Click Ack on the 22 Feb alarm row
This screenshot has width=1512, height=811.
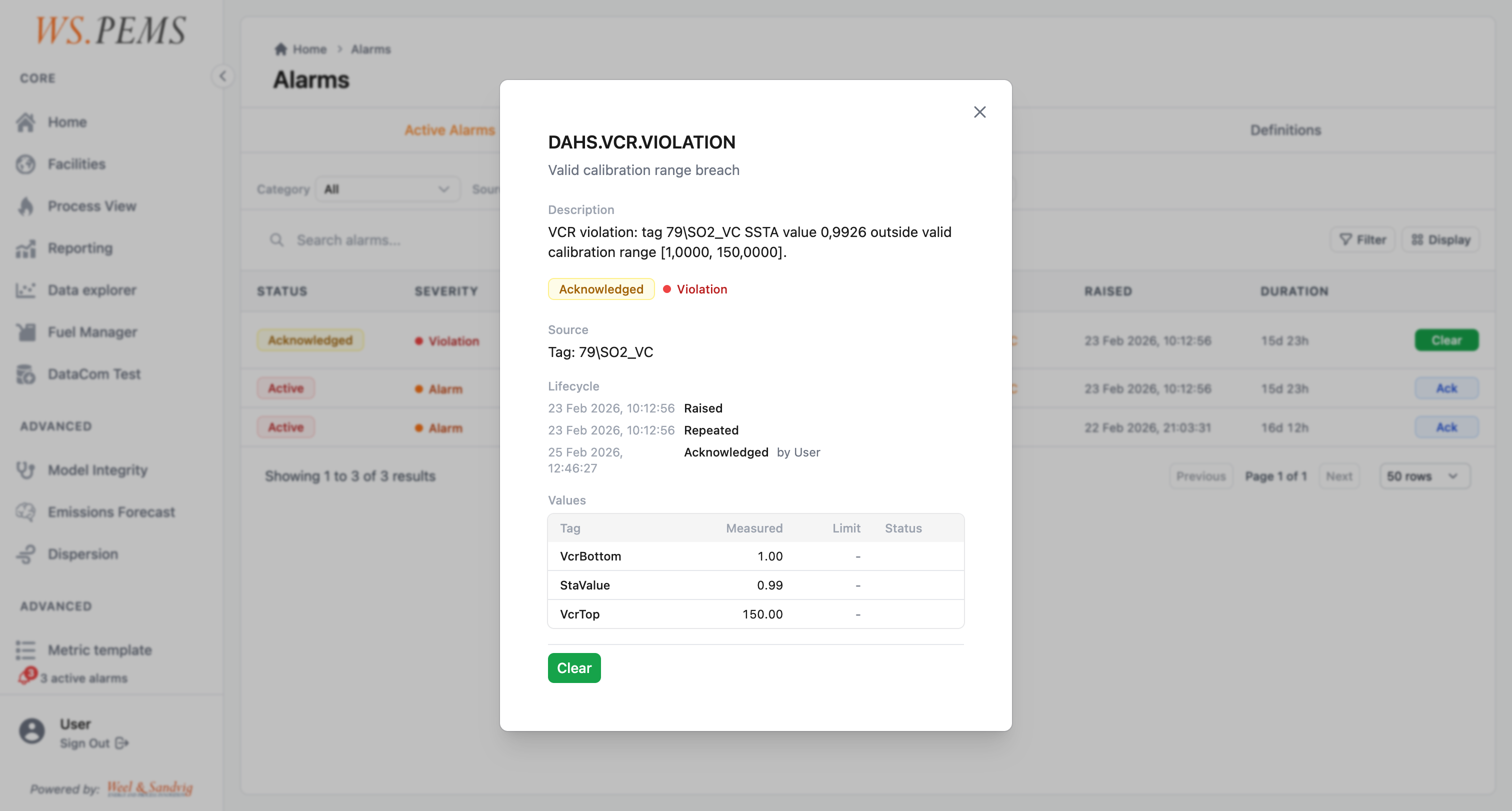click(1446, 427)
